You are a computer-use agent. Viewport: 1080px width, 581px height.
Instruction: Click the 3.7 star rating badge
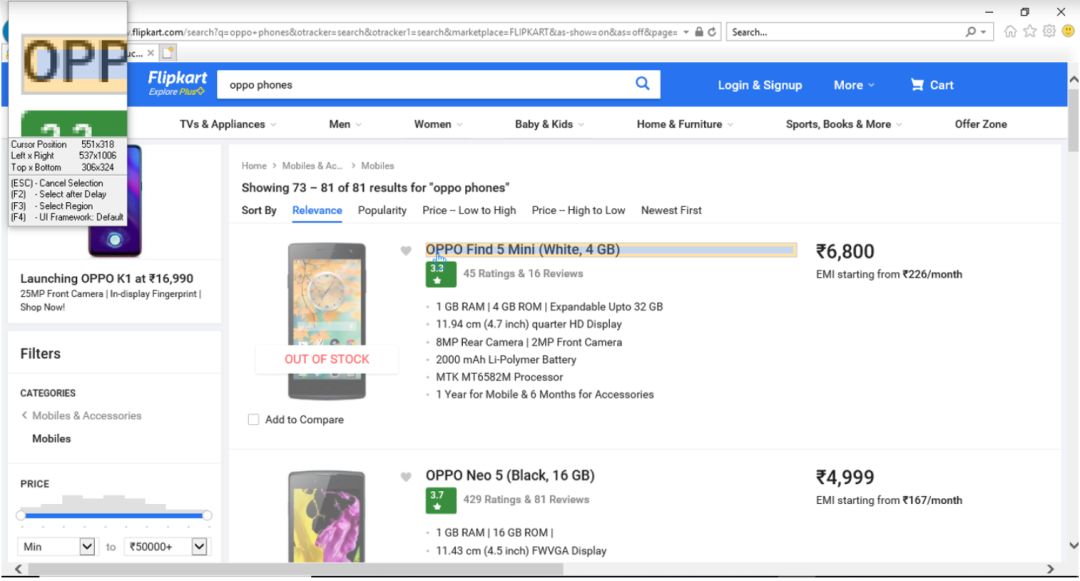click(440, 500)
